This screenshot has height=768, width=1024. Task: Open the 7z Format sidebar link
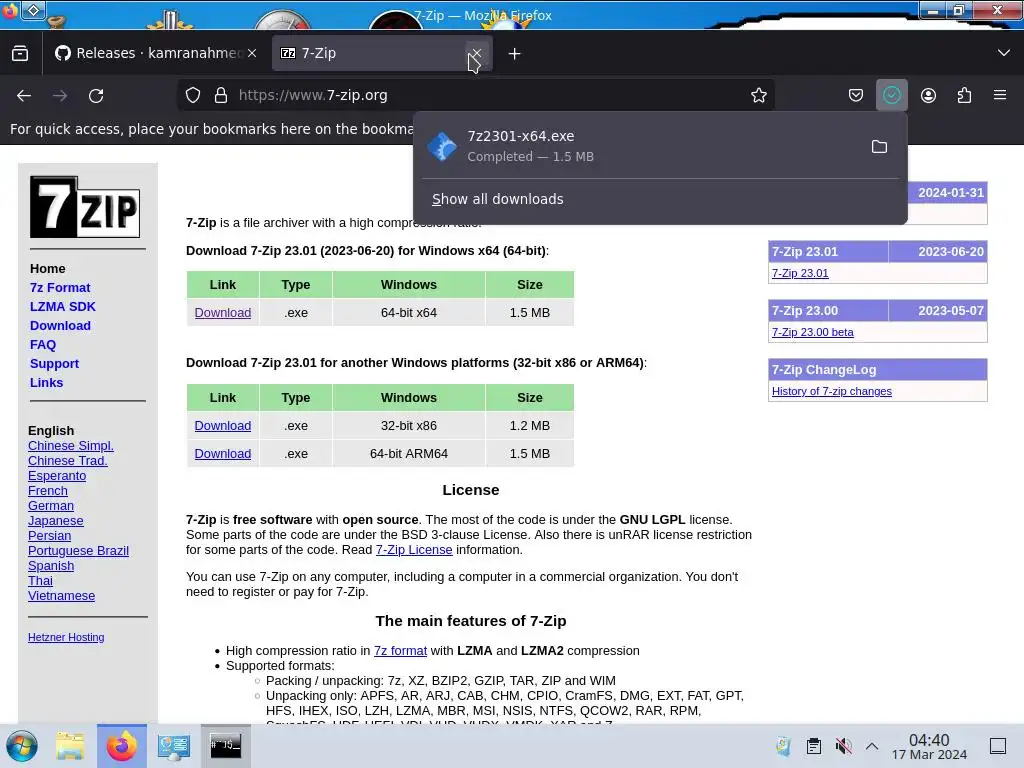60,287
